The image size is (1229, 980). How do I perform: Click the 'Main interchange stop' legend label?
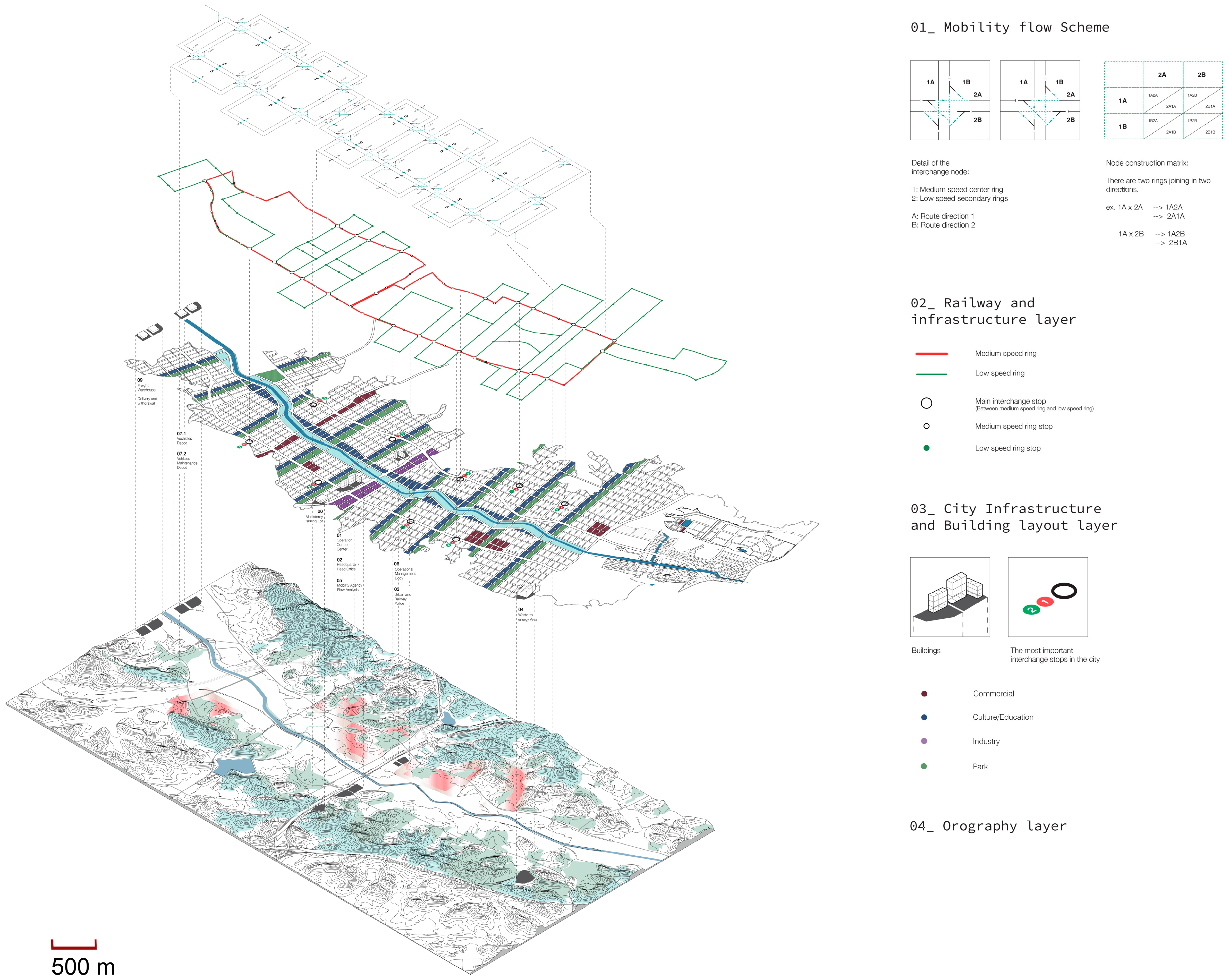[x=1010, y=401]
